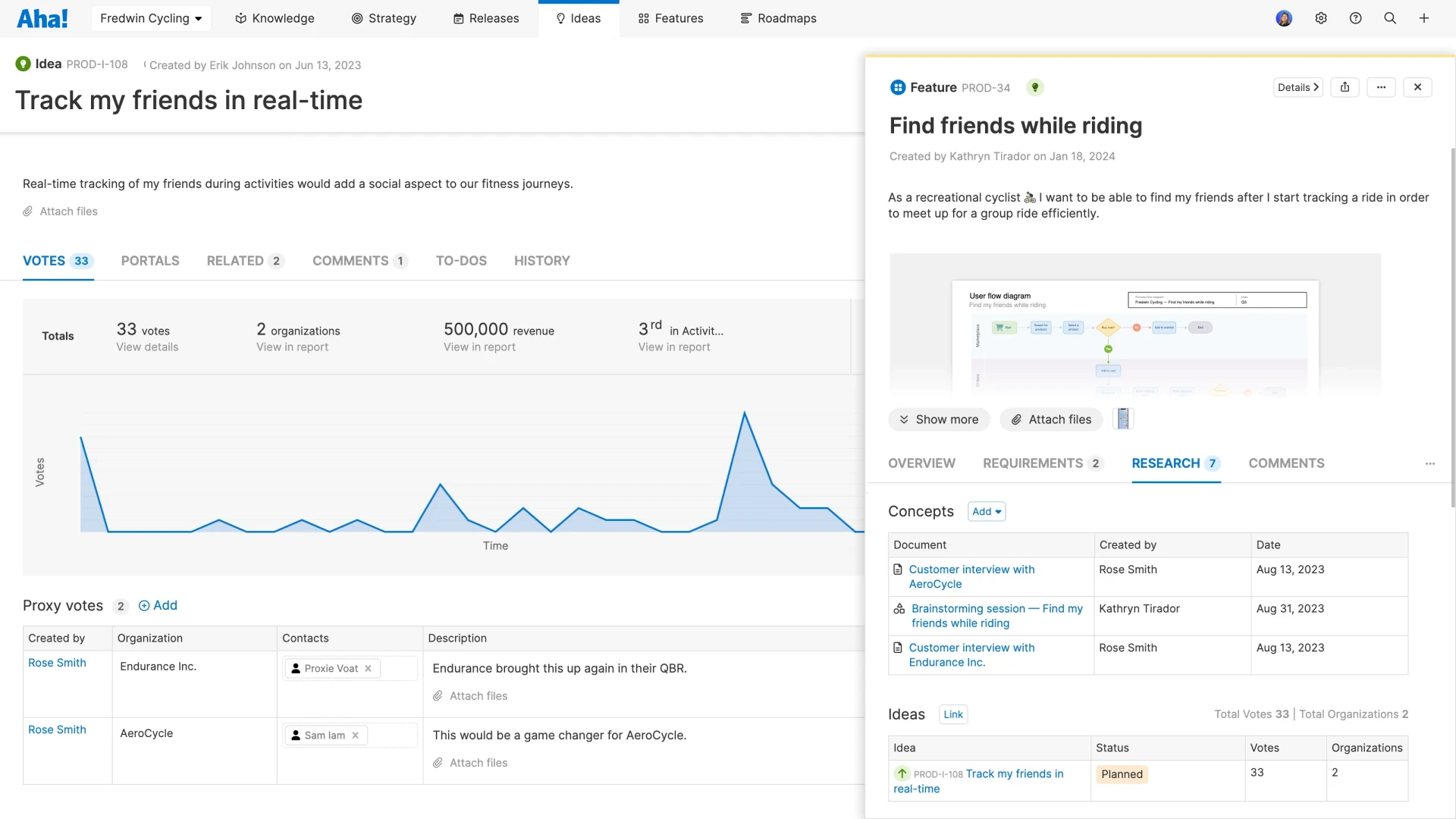
Task: Expand the Concepts Add dropdown
Action: [987, 511]
